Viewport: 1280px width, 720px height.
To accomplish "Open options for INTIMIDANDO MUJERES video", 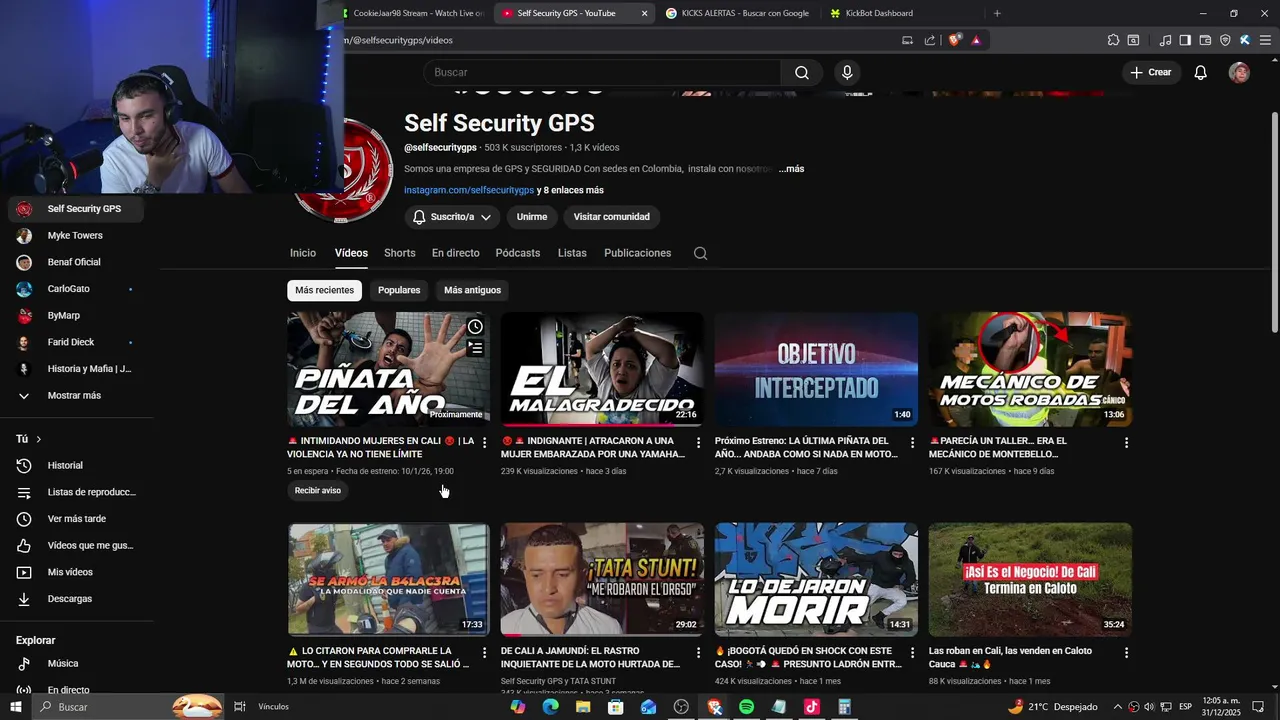I will tap(485, 442).
